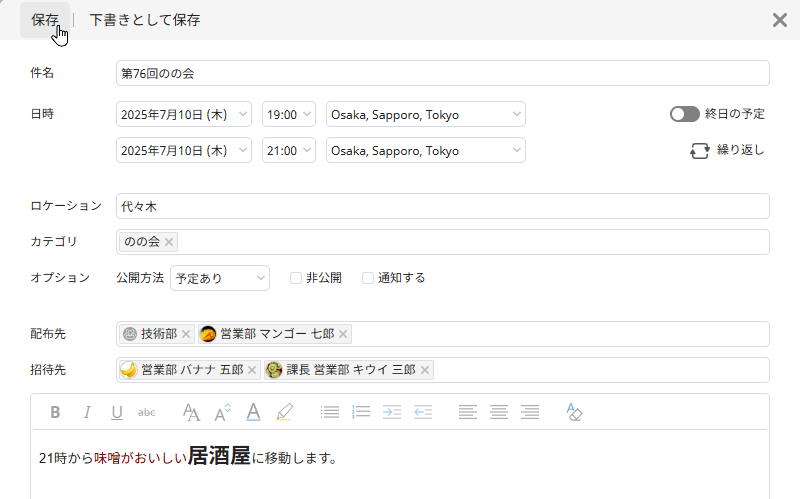Open start date 2025年7月10日 dropdown
This screenshot has width=800, height=499.
pyautogui.click(x=184, y=114)
